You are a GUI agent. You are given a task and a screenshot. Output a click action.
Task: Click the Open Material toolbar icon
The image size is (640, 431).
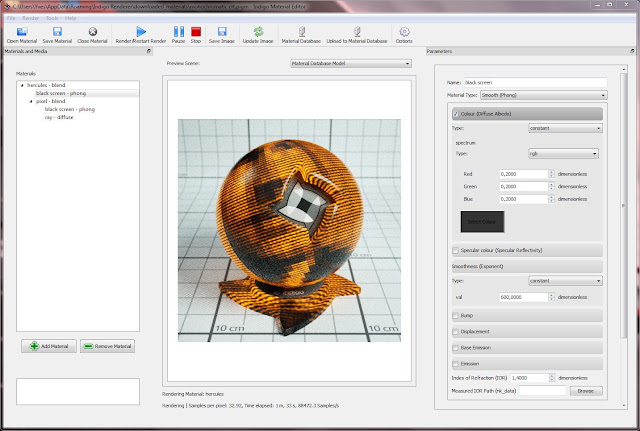coord(22,32)
